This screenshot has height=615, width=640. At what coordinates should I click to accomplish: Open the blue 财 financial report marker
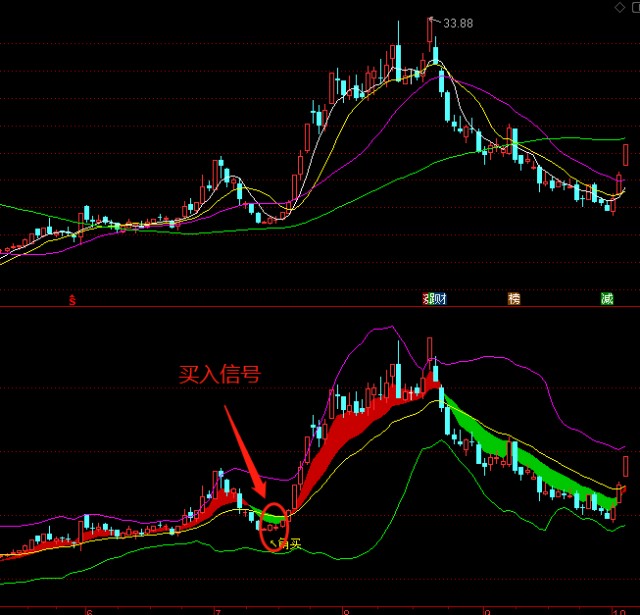coord(440,299)
